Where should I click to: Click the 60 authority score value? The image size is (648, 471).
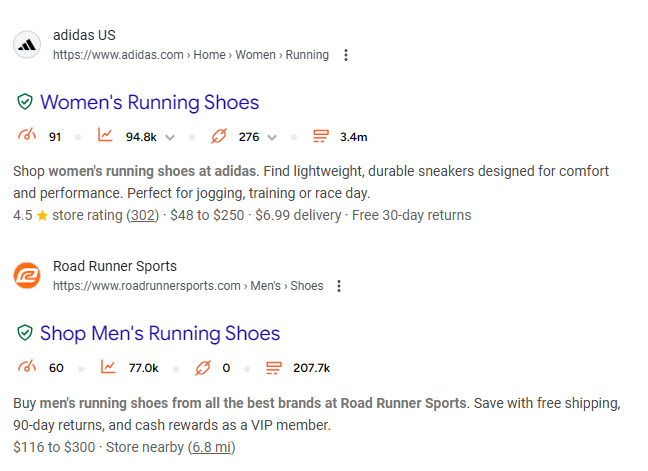[56, 368]
